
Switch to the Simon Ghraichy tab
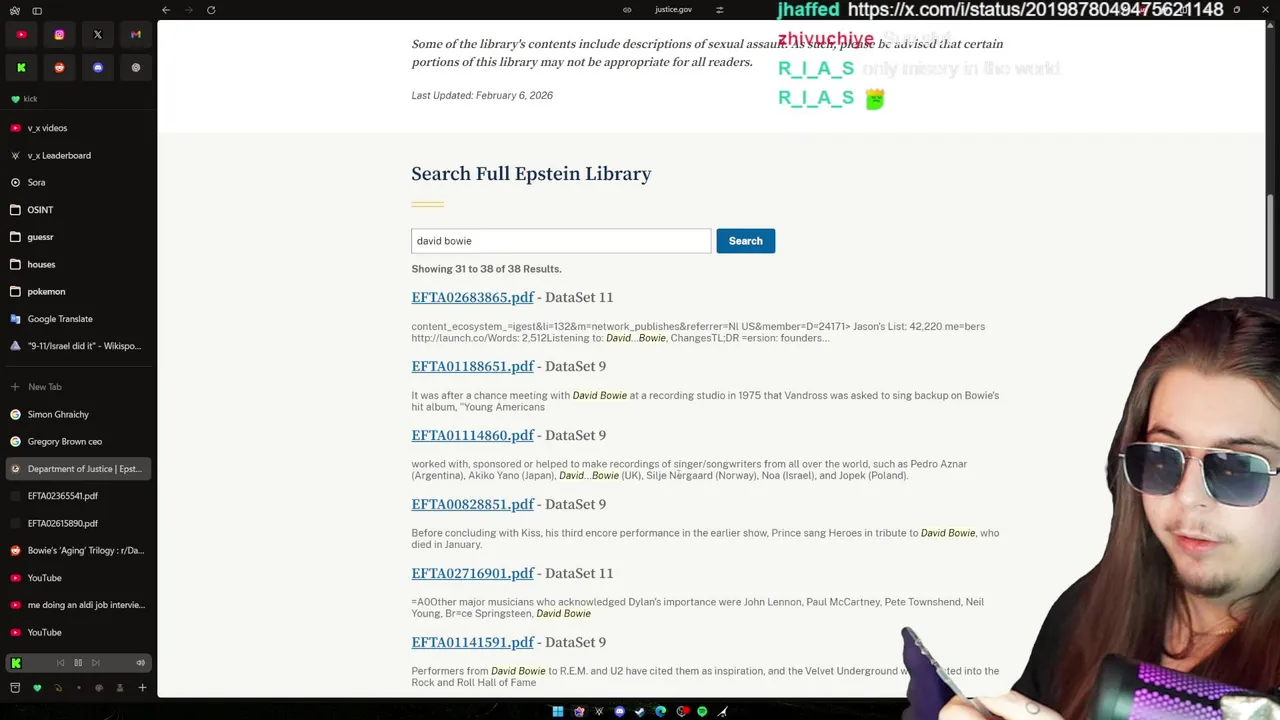tap(78, 414)
